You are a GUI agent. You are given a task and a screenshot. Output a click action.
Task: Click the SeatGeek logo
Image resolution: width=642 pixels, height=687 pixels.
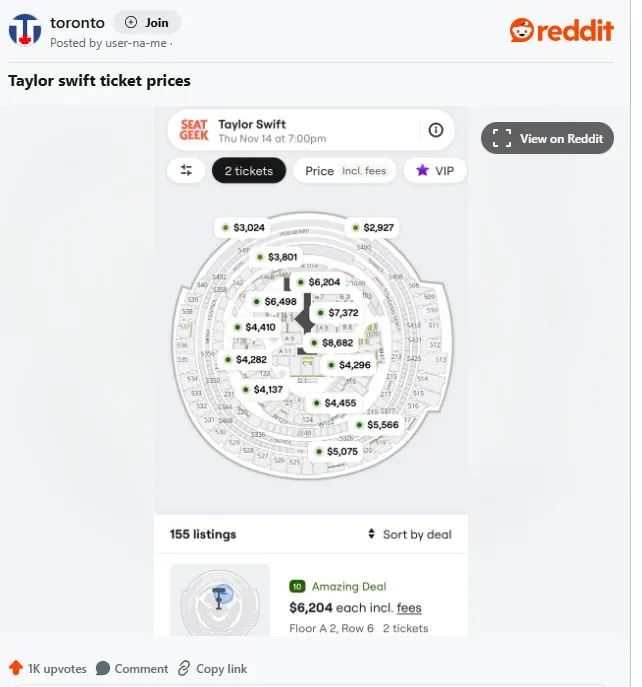[x=194, y=130]
